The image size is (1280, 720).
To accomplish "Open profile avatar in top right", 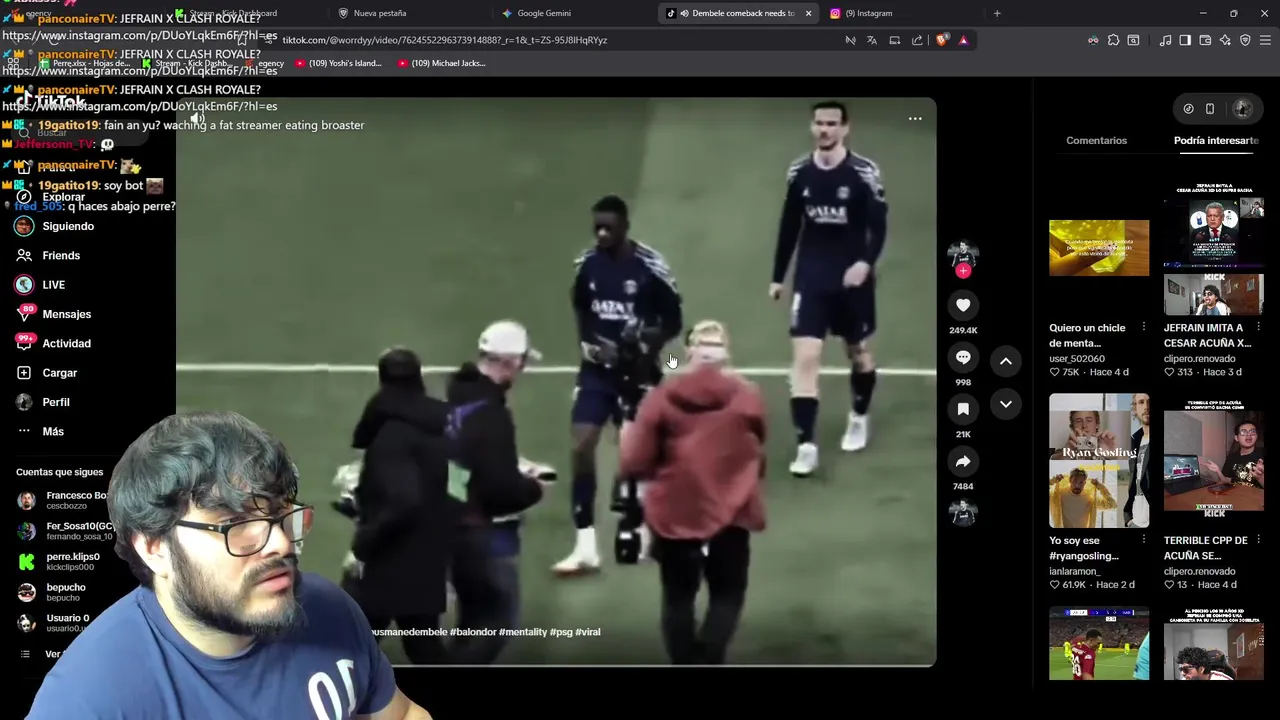I will click(1243, 108).
